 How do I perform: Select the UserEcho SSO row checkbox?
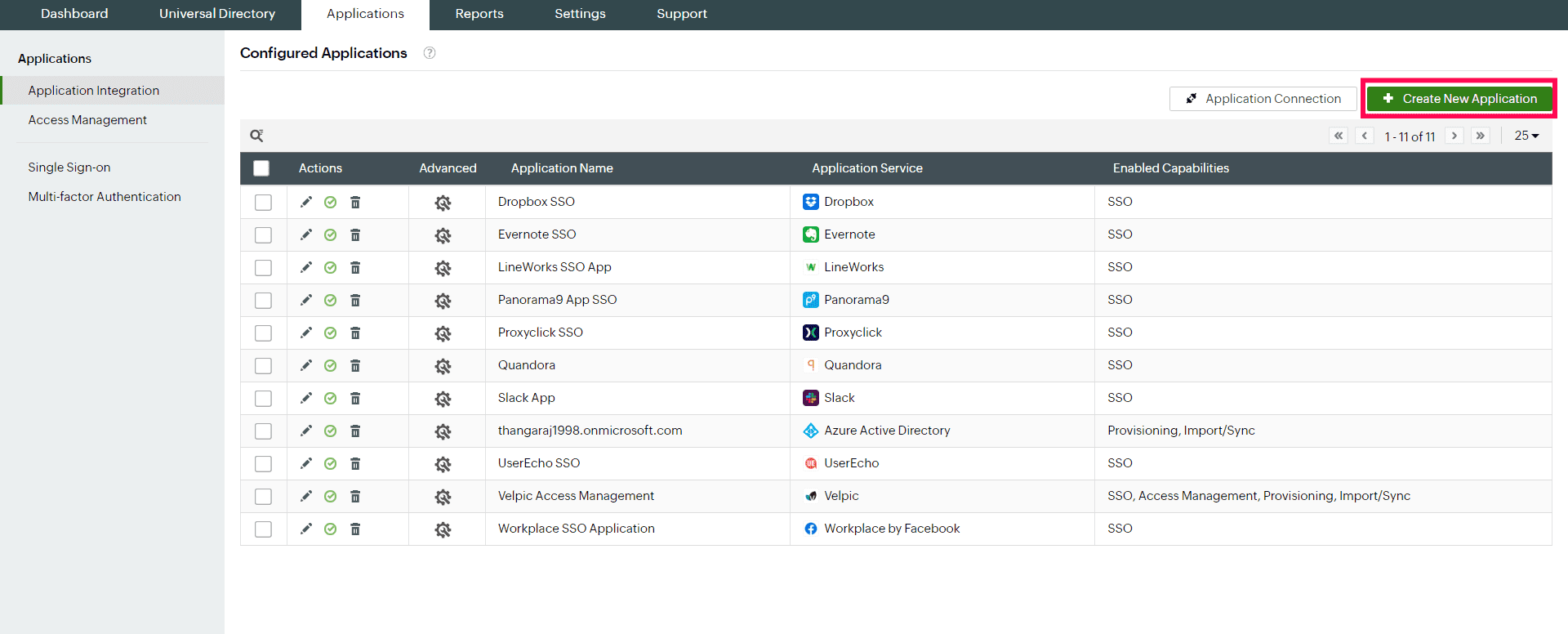[x=263, y=463]
